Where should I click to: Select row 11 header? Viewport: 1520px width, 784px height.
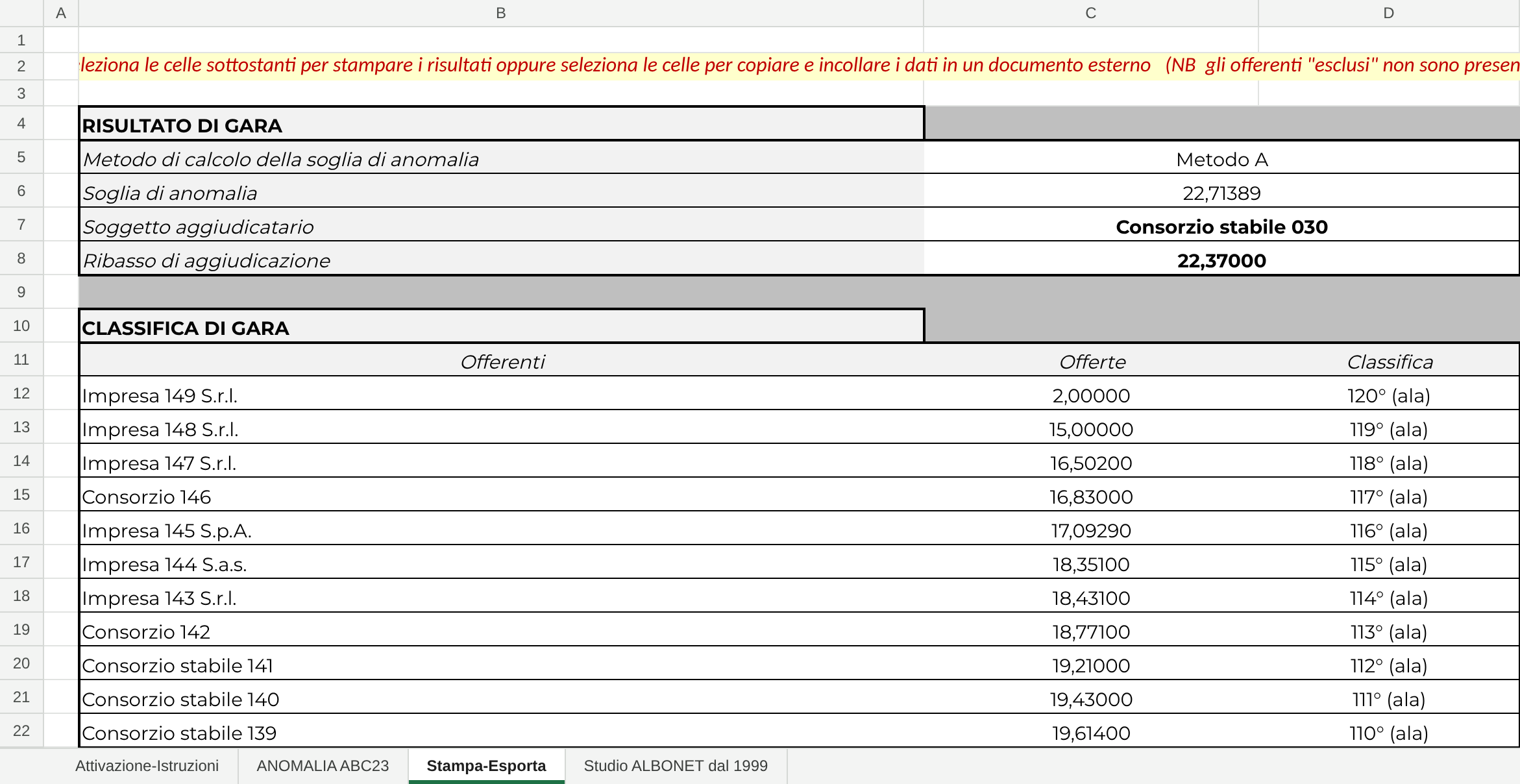click(21, 360)
